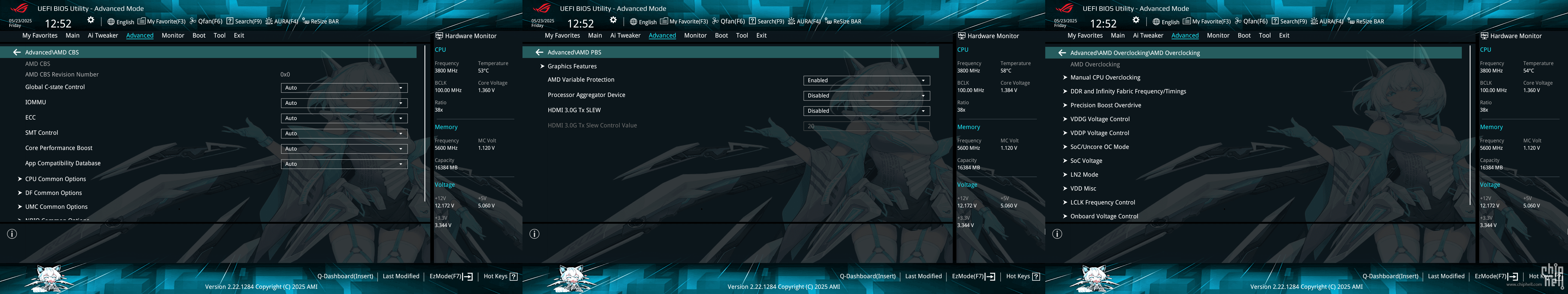Open Q-Dashboard(Insert) on the AMD CBS screen
1568x294 pixels.
(x=345, y=276)
